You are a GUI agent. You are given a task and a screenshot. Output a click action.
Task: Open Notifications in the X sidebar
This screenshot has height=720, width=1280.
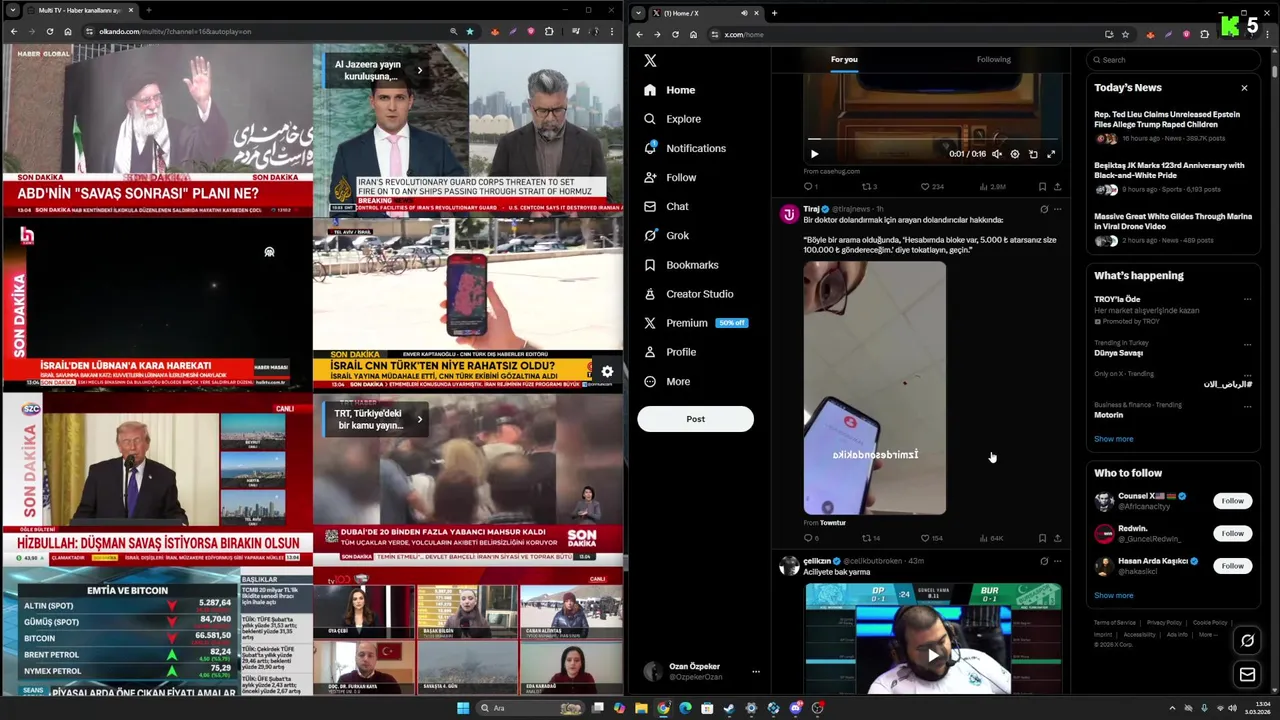tap(685, 148)
